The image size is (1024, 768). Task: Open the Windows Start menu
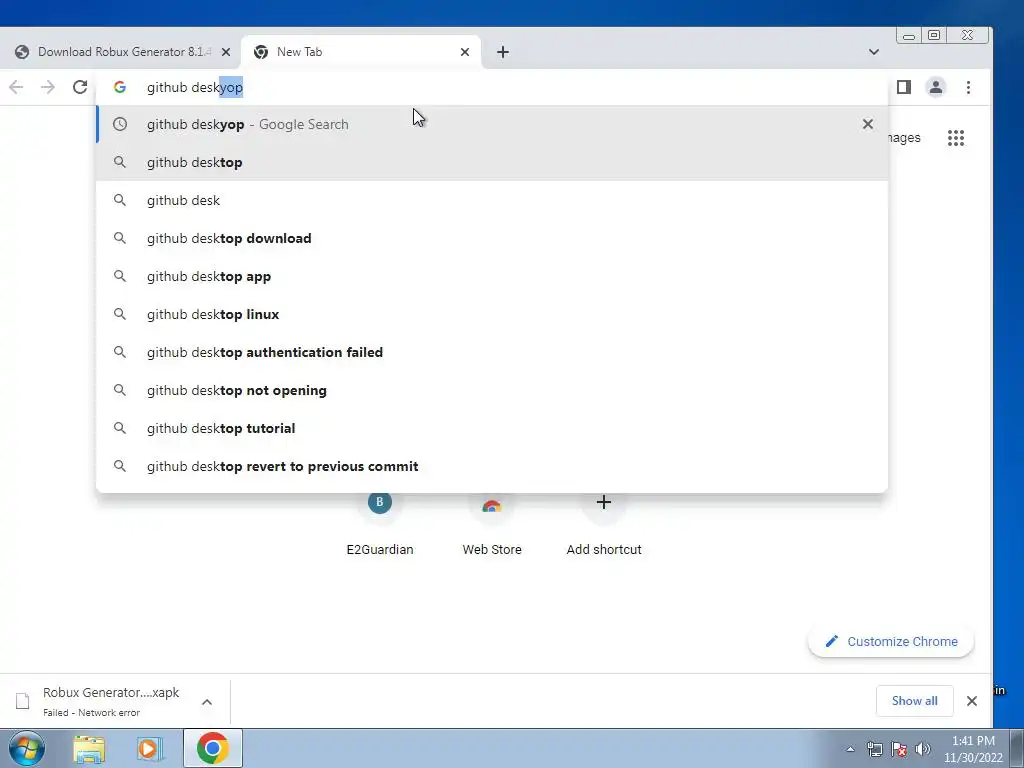(26, 748)
